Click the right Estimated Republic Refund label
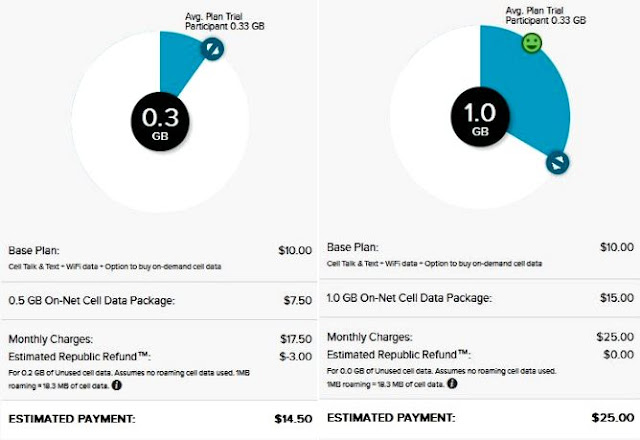 tap(399, 355)
